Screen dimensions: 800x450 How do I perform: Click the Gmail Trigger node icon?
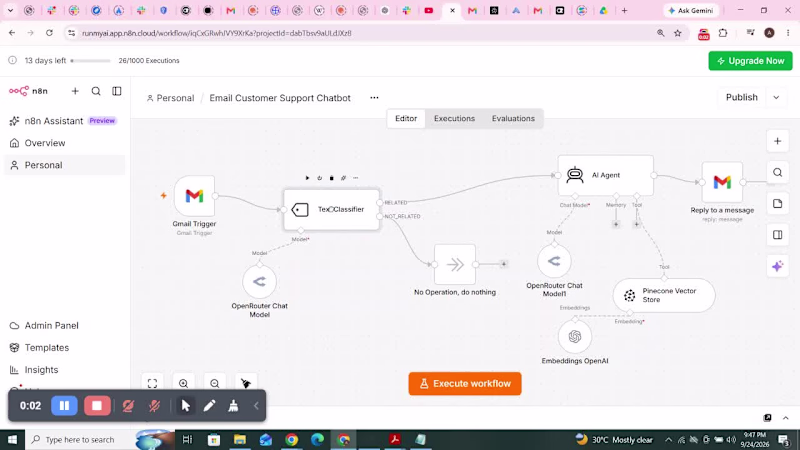click(x=194, y=196)
